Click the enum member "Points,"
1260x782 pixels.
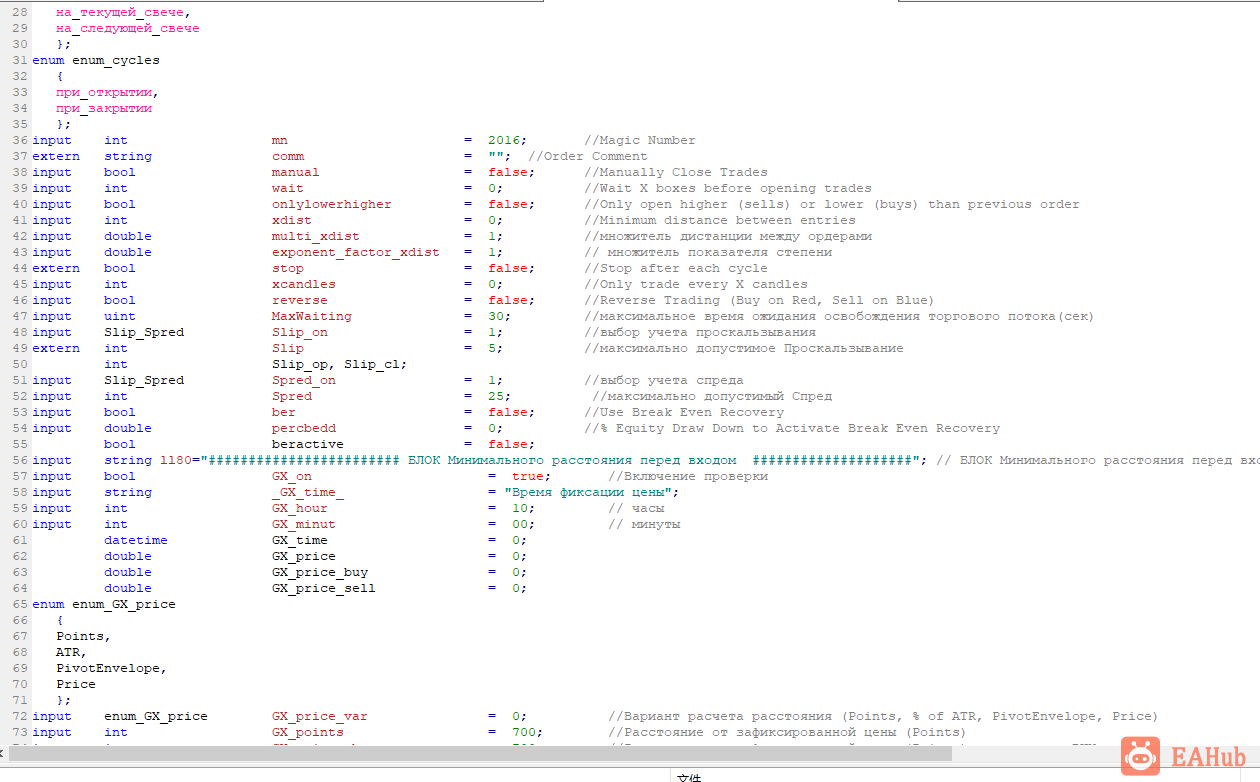84,636
